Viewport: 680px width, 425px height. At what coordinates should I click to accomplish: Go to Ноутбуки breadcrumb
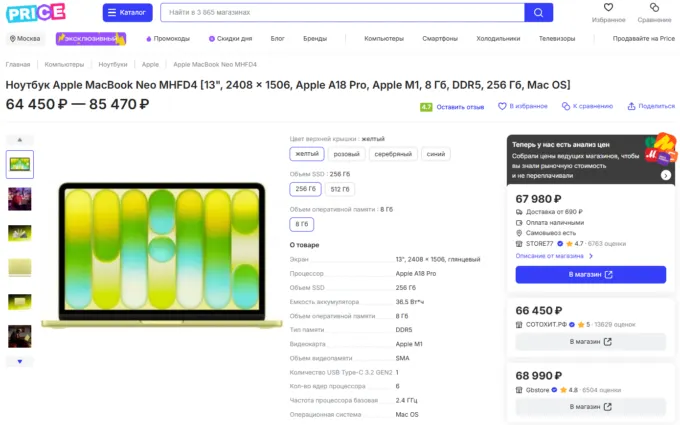pyautogui.click(x=113, y=65)
